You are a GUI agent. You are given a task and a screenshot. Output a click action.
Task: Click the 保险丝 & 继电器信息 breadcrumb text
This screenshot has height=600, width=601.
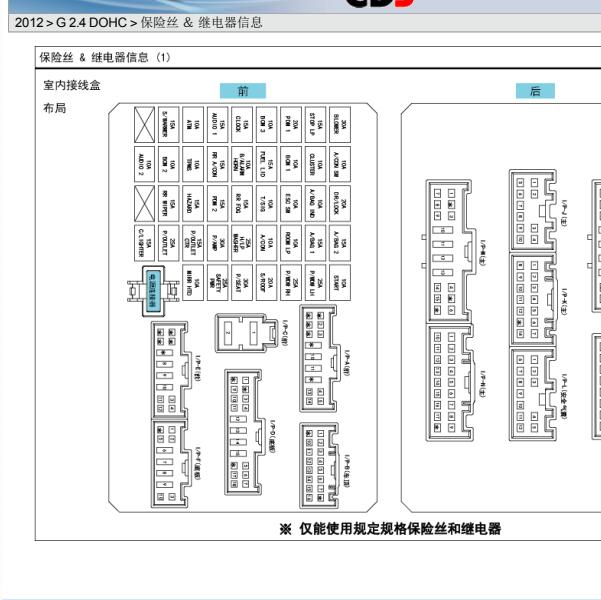201,23
